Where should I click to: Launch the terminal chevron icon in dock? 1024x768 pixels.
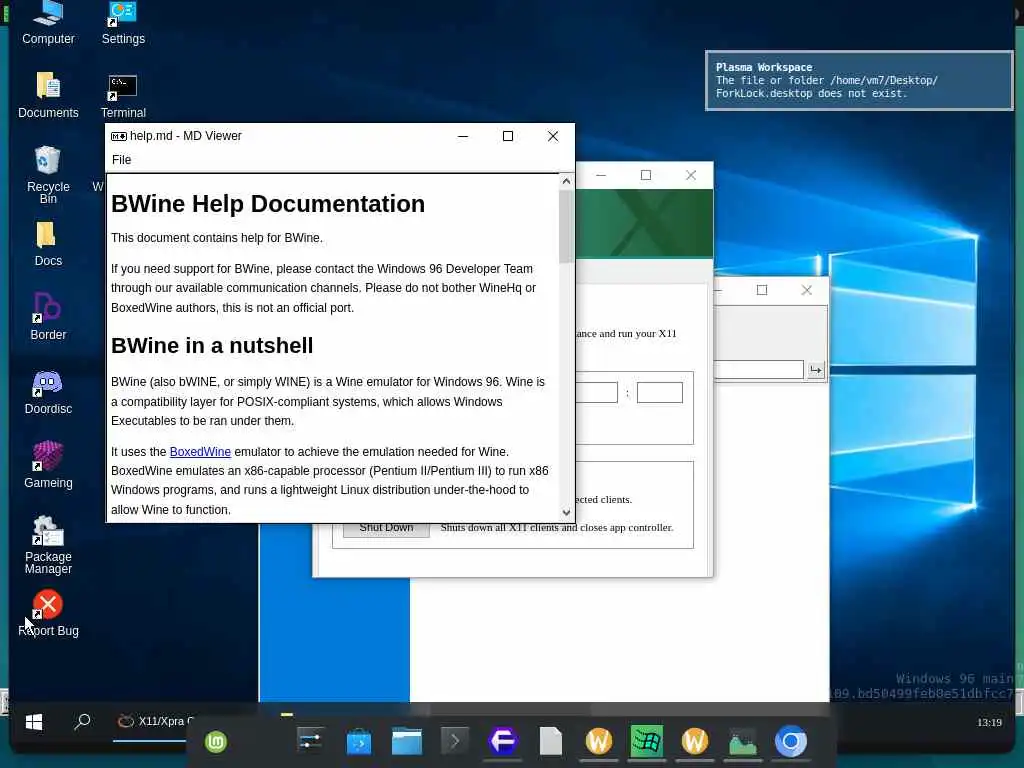[455, 741]
